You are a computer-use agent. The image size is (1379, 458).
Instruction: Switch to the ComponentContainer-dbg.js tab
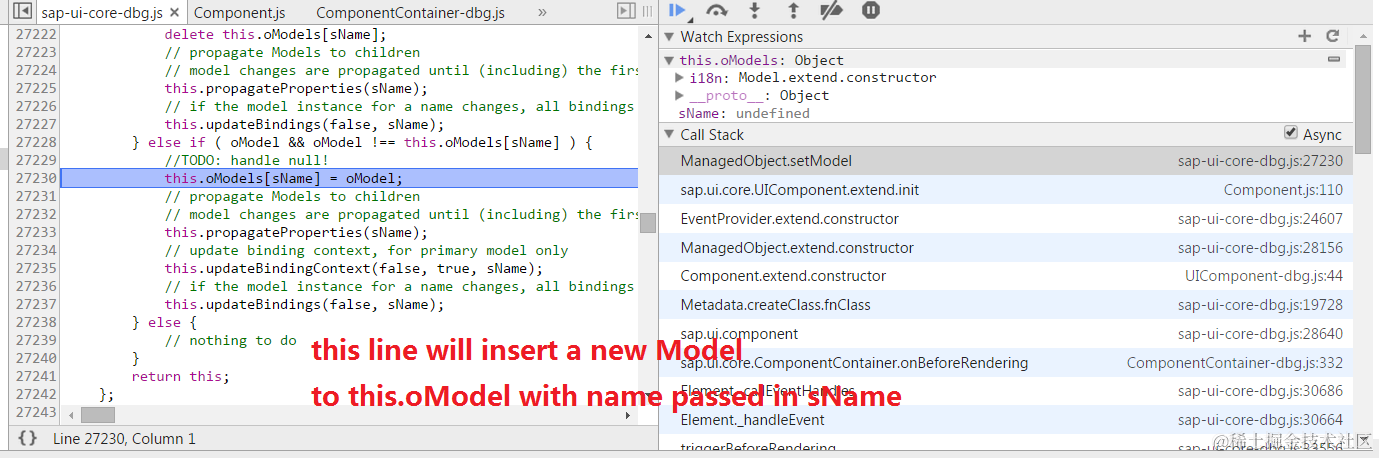click(x=410, y=13)
